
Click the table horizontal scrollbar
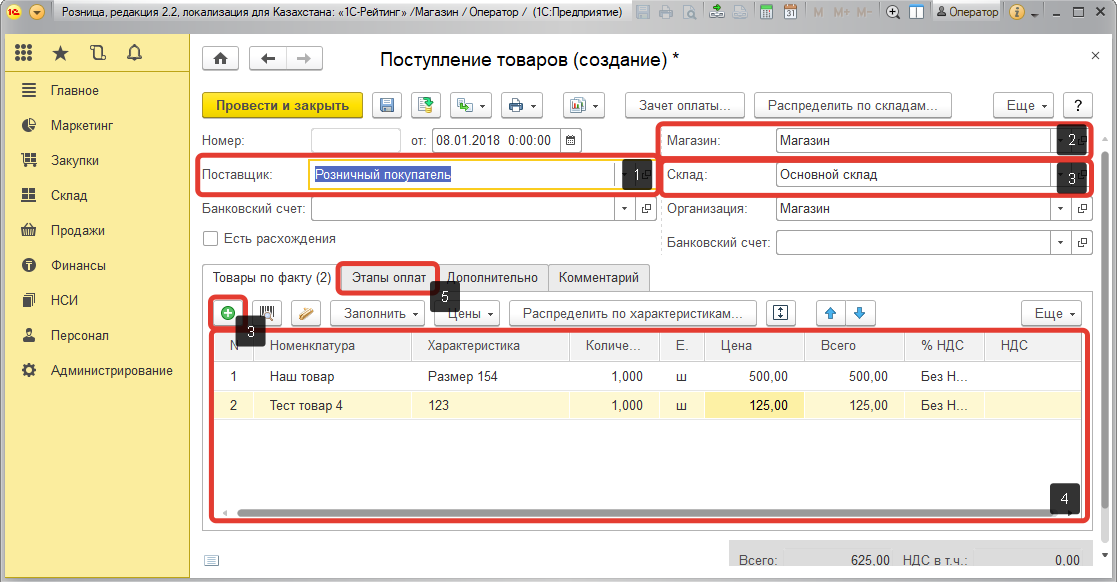coord(640,513)
